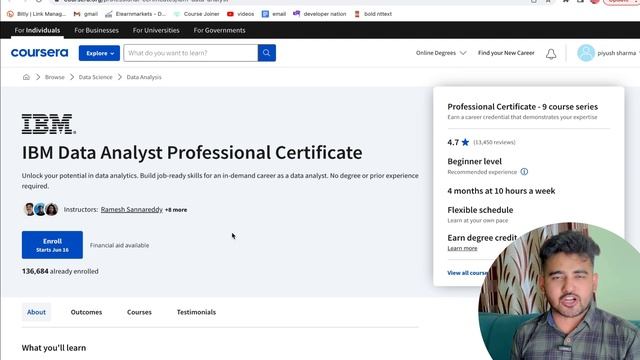Click the 4 months at 10 hours a week text
This screenshot has width=640, height=360.
click(x=501, y=191)
